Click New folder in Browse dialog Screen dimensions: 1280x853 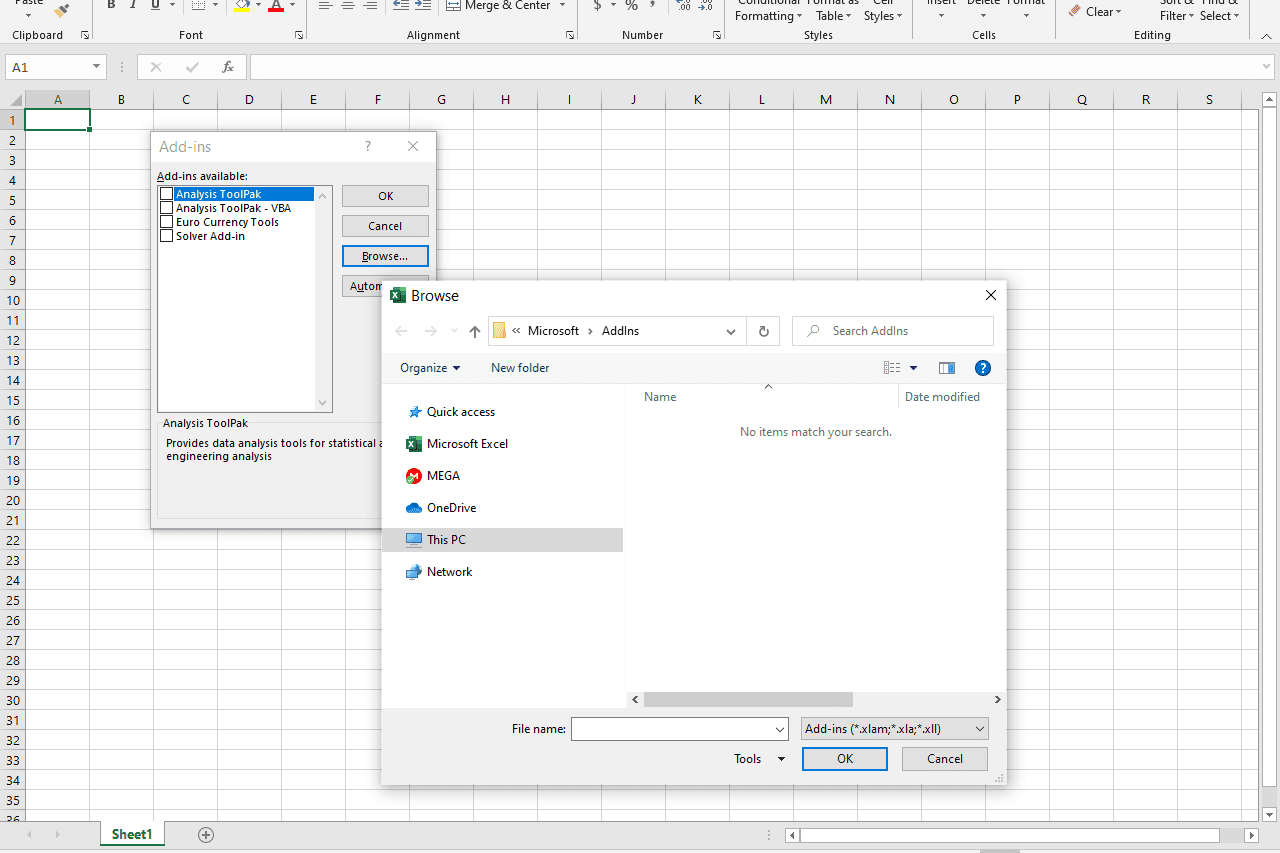click(x=520, y=368)
